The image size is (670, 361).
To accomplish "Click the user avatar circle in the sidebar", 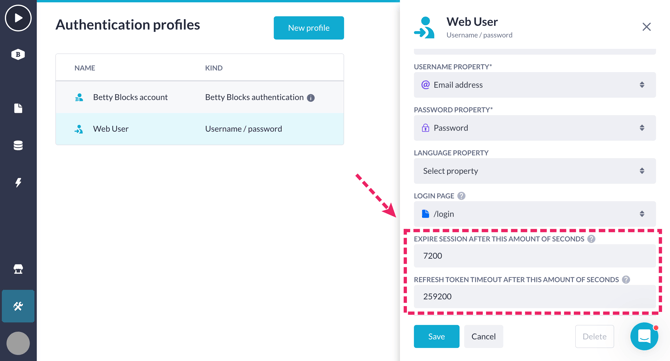I will pyautogui.click(x=18, y=343).
